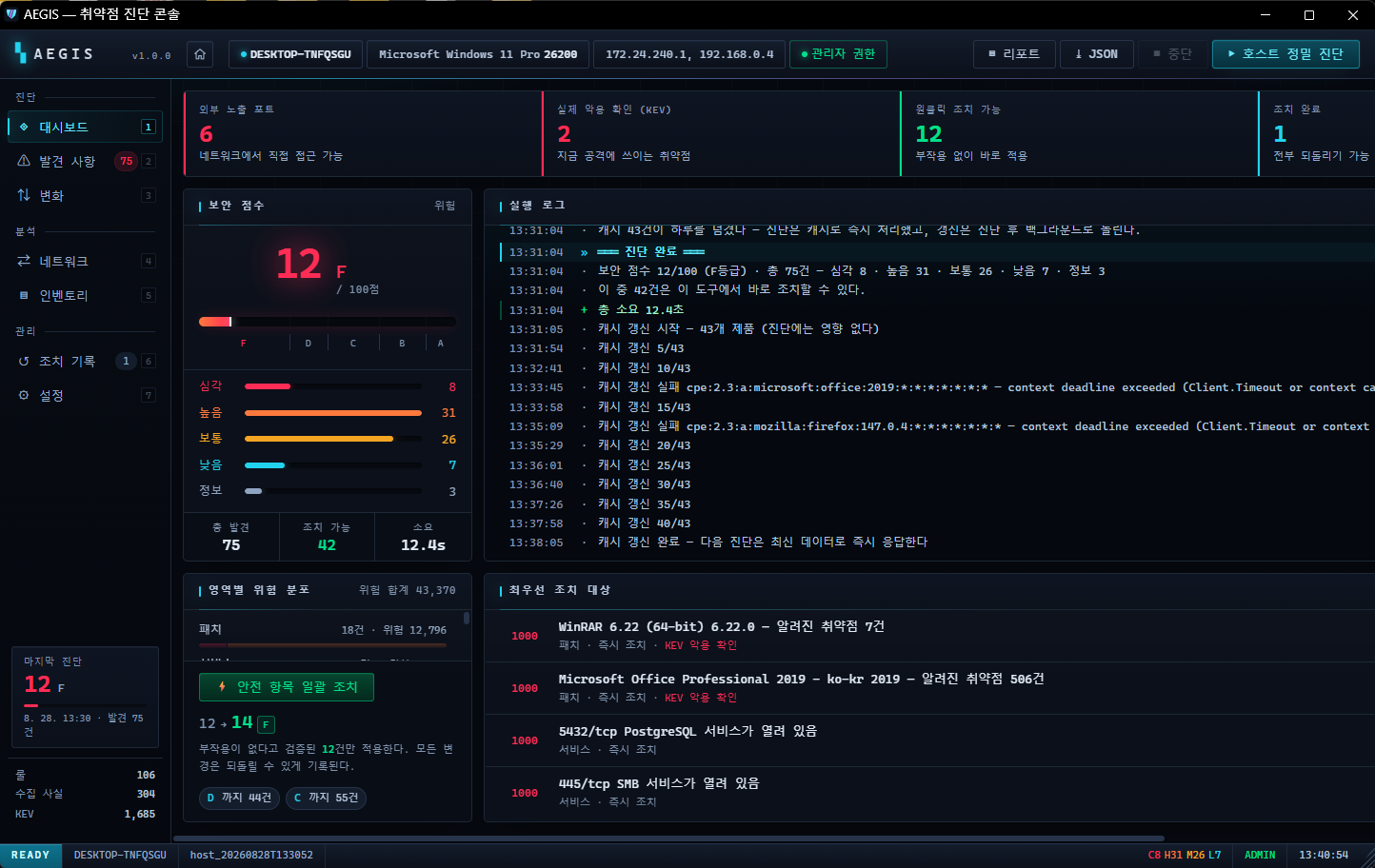Click the 마지막 진단 summary card
The height and width of the screenshot is (868, 1375).
coord(85,697)
